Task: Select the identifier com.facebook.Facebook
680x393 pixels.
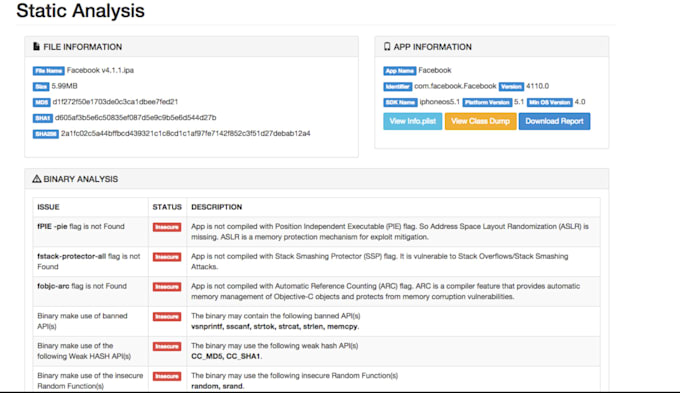Action: (455, 86)
